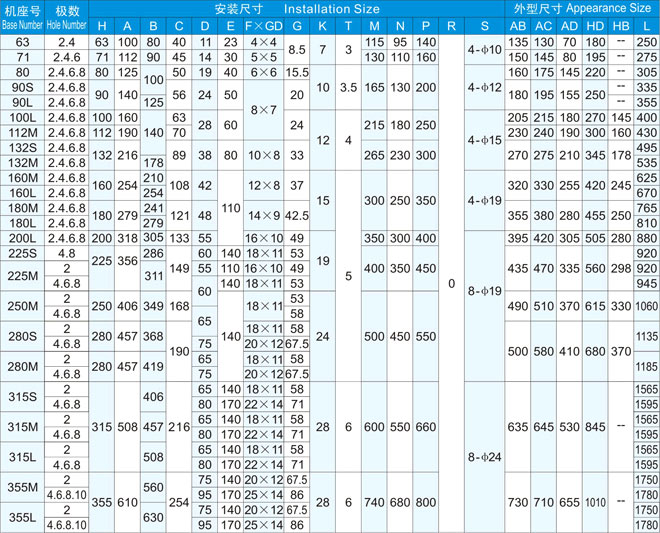The height and width of the screenshot is (533, 660).
Task: Click base number cell '250M'
Action: [x=22, y=306]
